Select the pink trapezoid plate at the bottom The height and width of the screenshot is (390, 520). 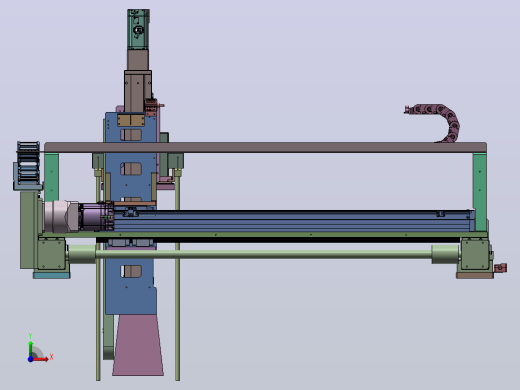(138, 345)
